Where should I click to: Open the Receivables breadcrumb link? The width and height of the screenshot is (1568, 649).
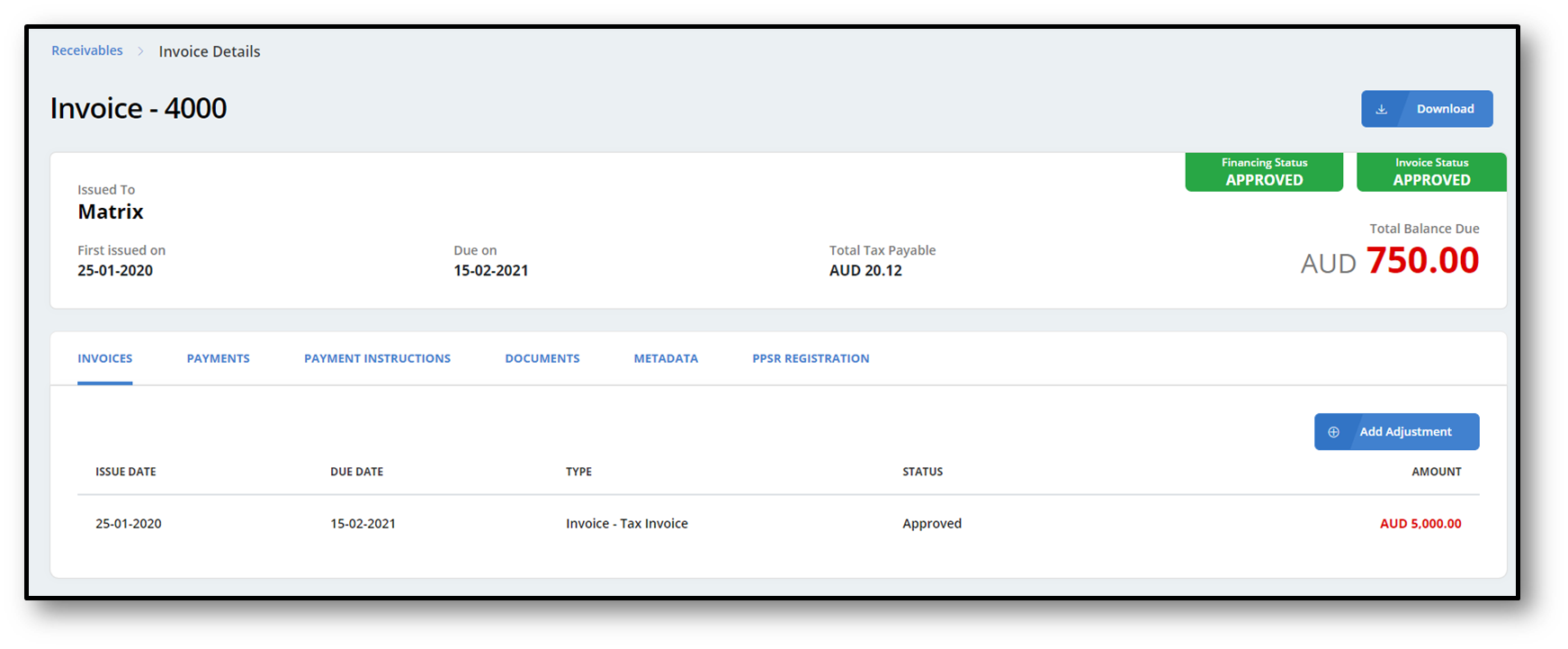point(87,50)
